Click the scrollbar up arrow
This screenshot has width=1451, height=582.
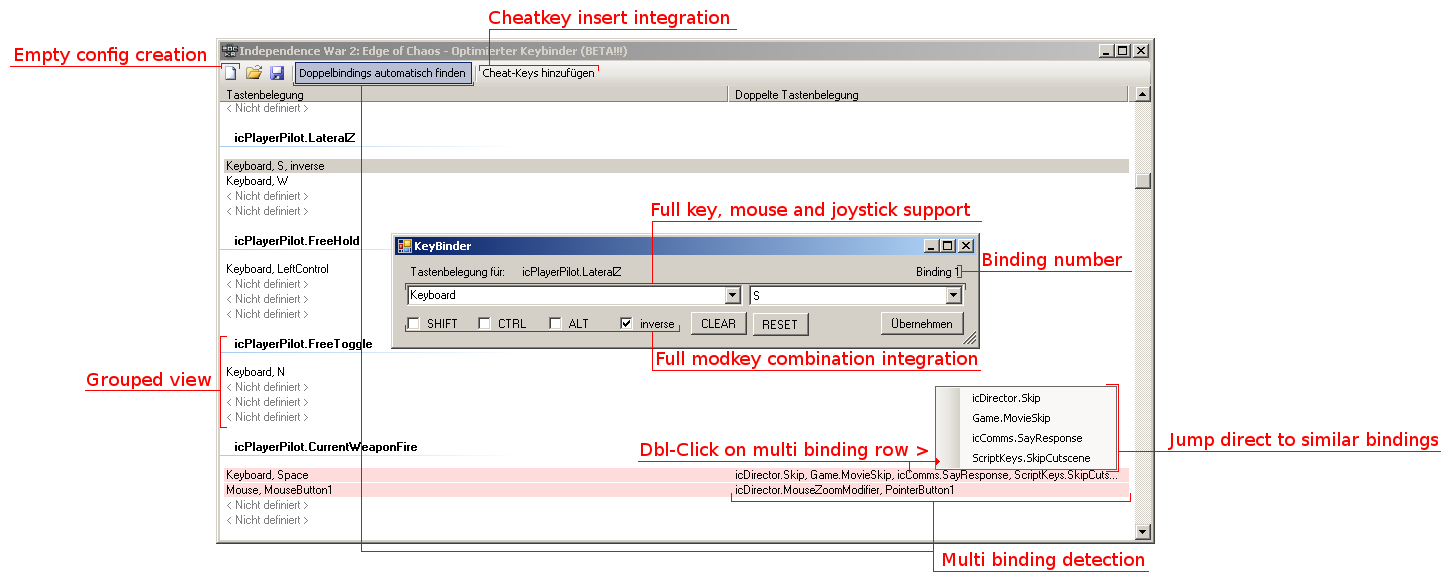tap(1143, 94)
